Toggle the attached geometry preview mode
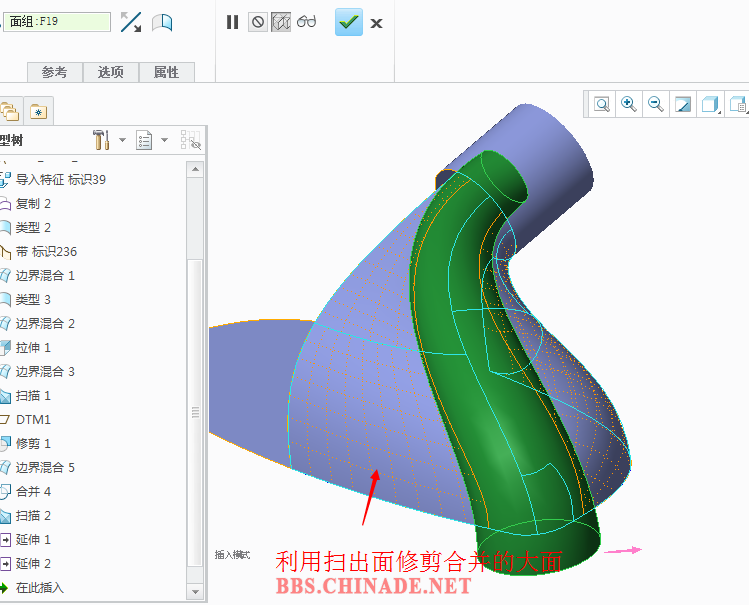 click(282, 22)
